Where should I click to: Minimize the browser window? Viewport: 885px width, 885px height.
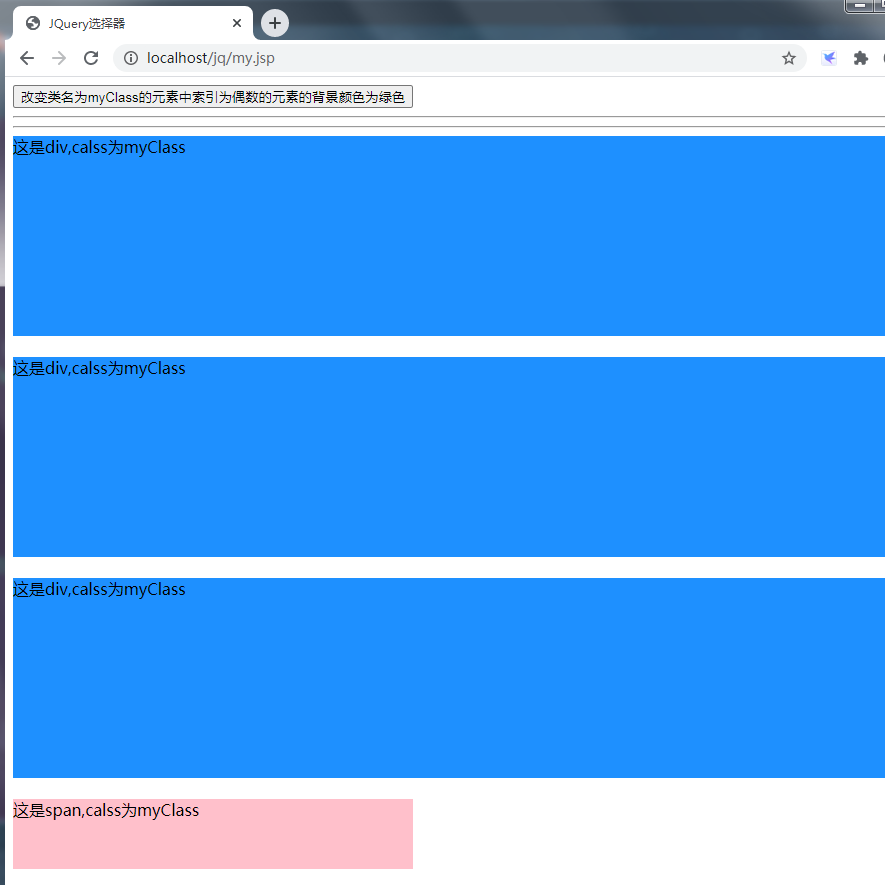tap(860, 6)
